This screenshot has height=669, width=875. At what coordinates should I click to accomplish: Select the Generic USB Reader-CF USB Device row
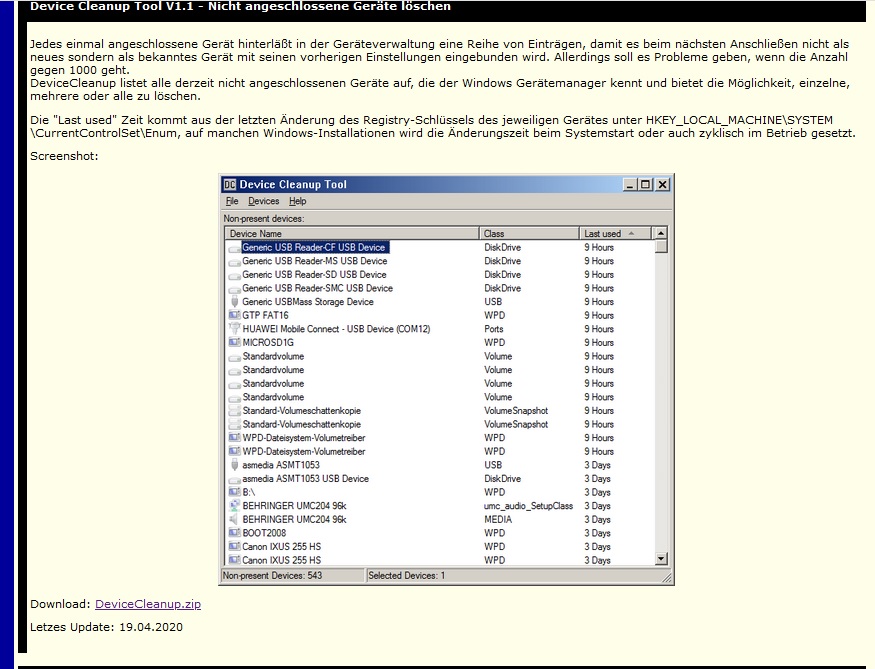tap(440, 247)
